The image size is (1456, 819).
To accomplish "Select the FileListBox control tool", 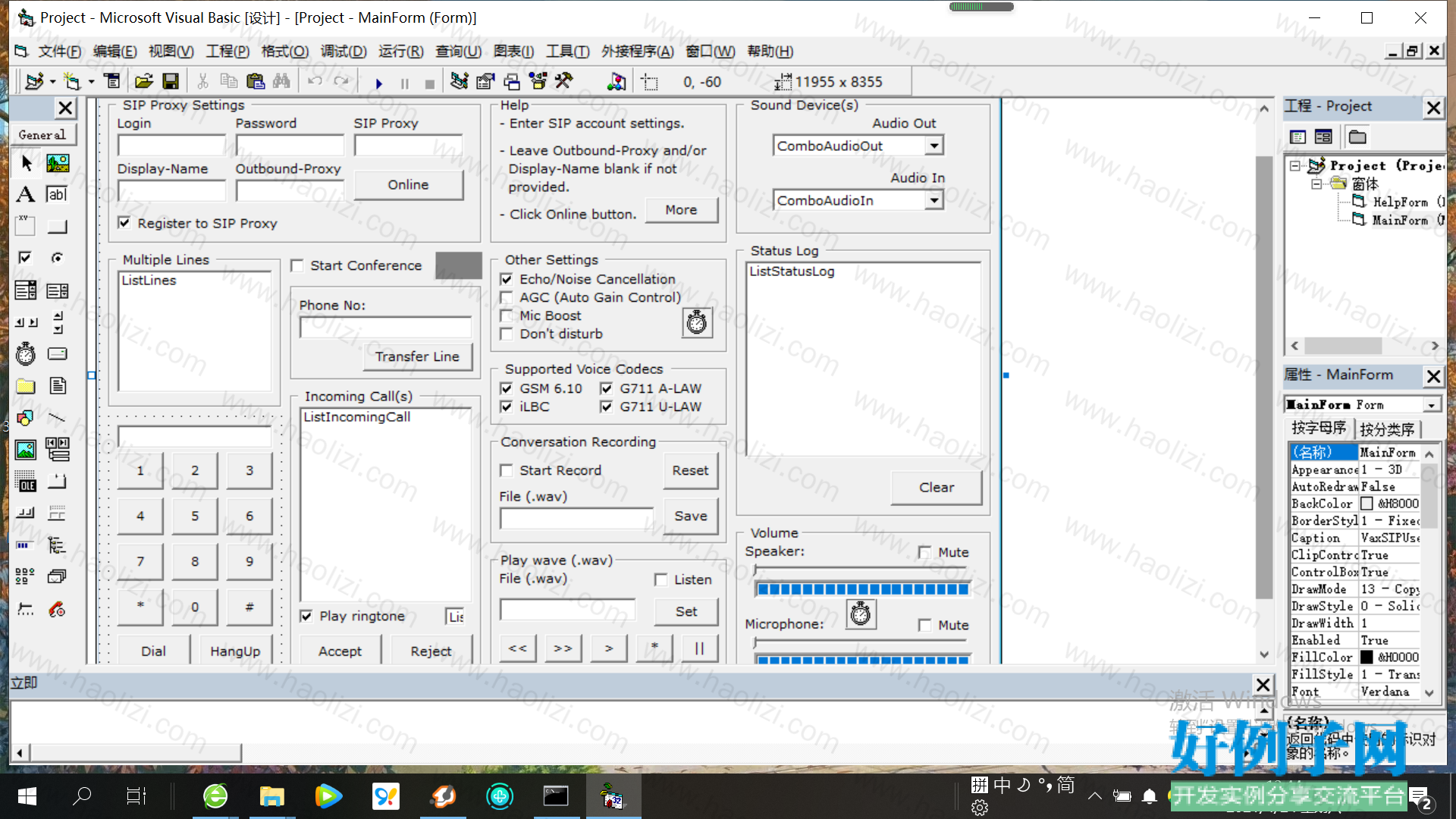I will click(58, 385).
